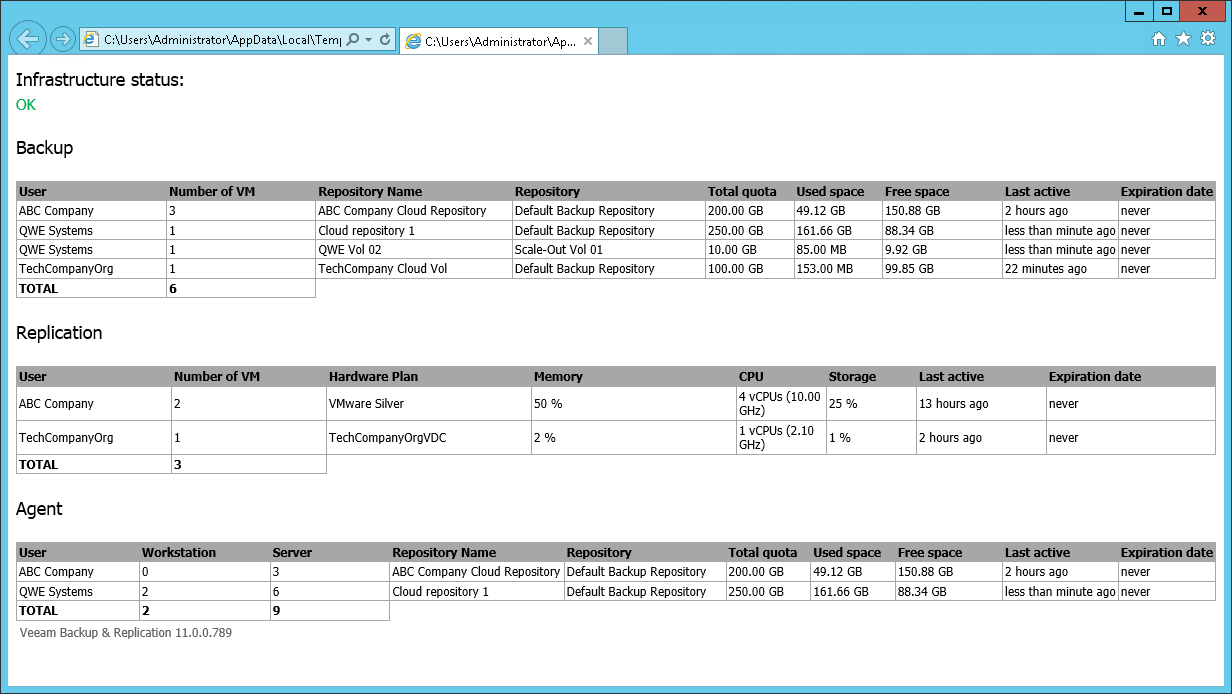The width and height of the screenshot is (1232, 694).
Task: Click the 'QWE Vol 02' repository name
Action: click(x=350, y=250)
